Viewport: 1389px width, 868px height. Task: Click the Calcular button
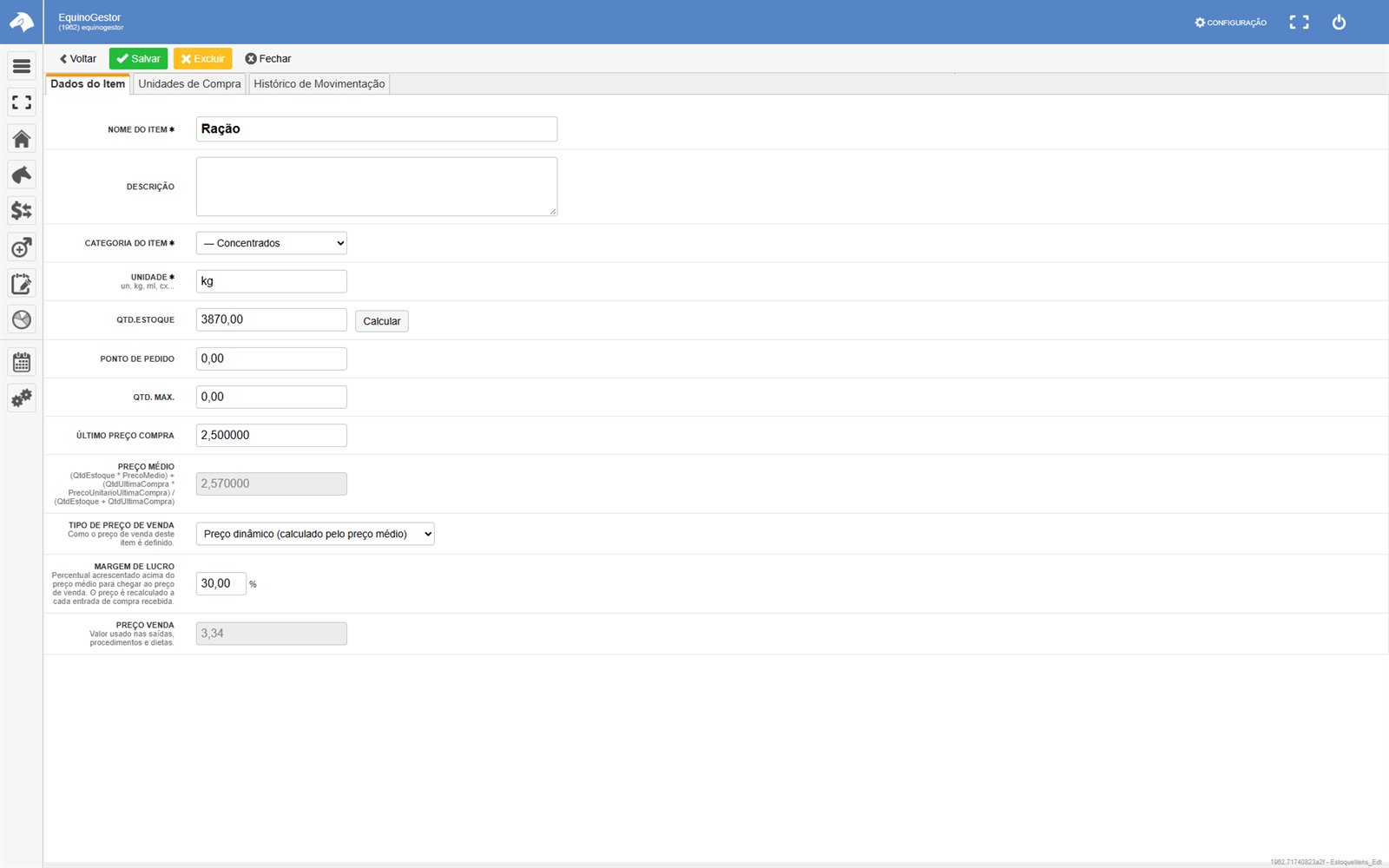(382, 321)
